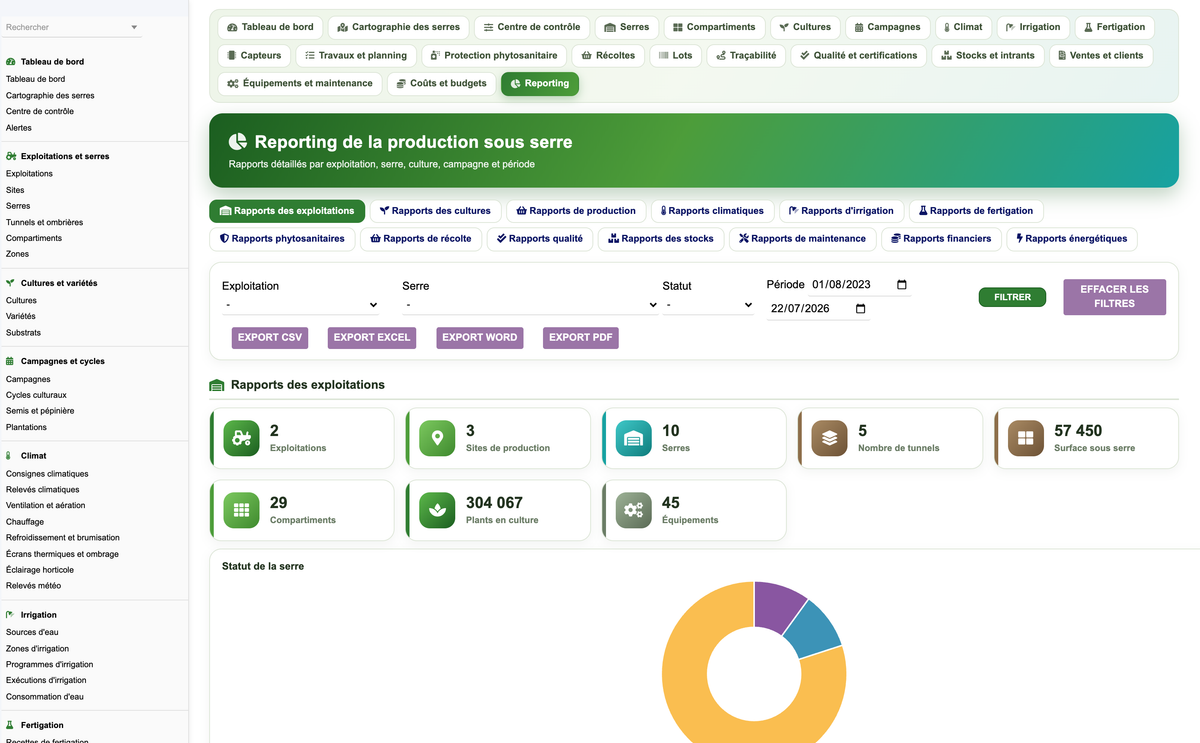Switch to Rapports de production report tab
The height and width of the screenshot is (743, 1200).
576,211
